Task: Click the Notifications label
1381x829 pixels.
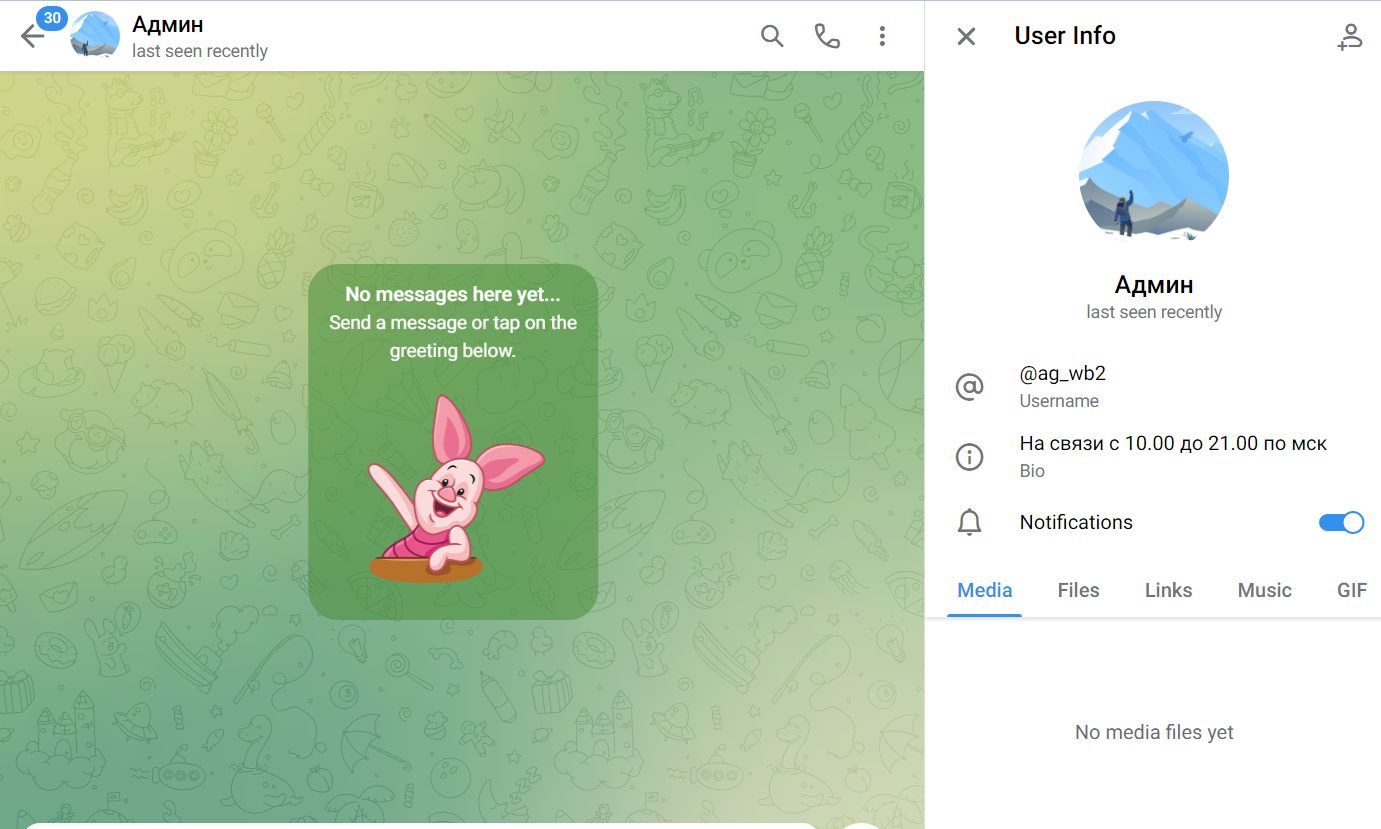Action: (1076, 522)
